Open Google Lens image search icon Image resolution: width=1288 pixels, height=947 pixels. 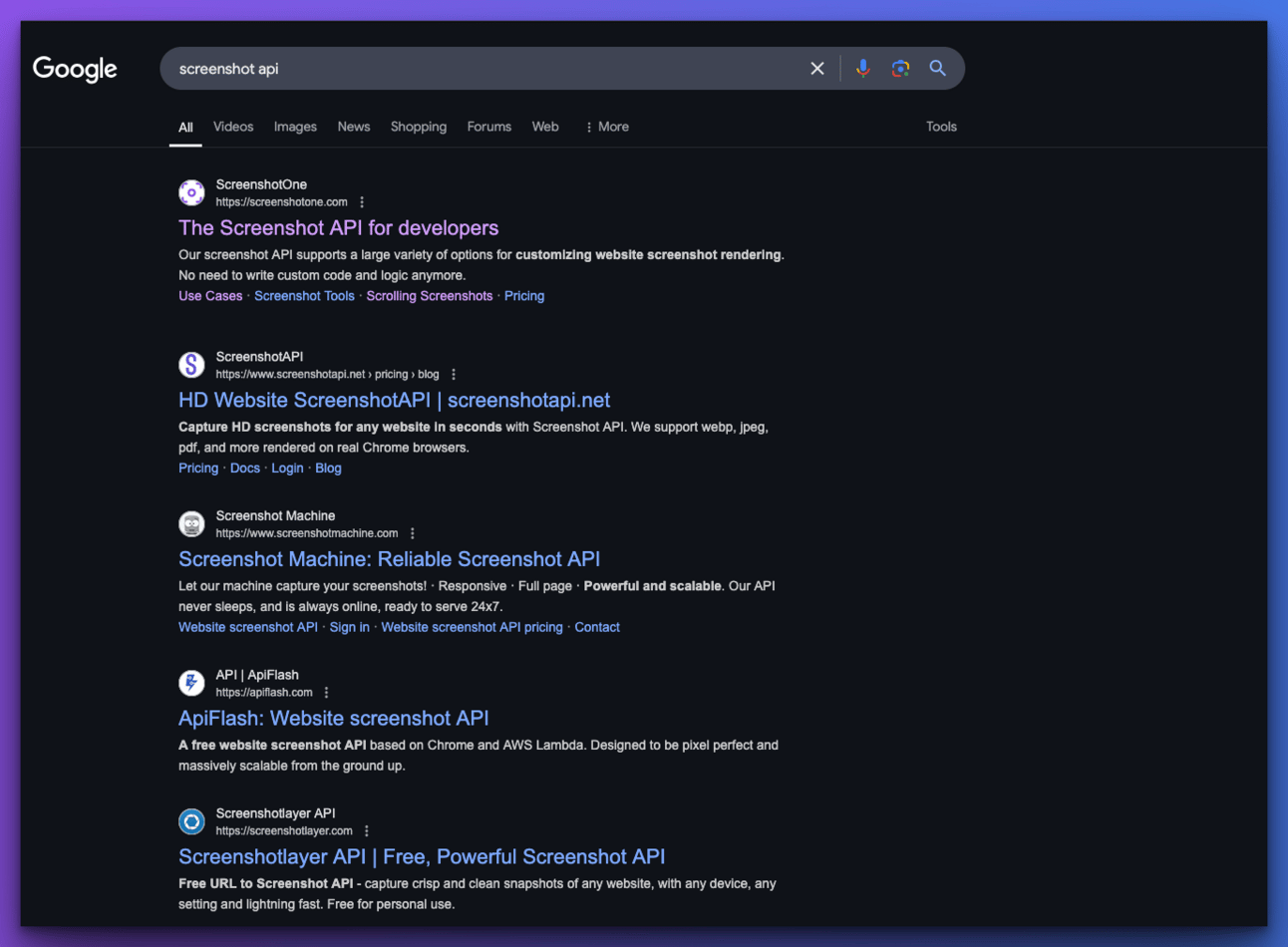(900, 69)
